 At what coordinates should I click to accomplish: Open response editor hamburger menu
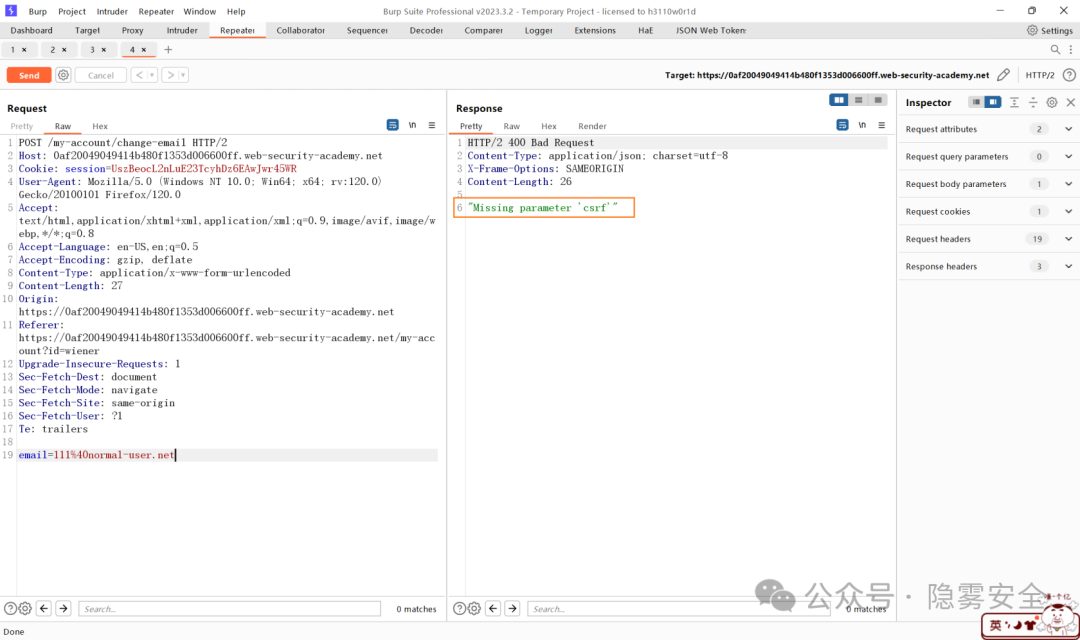(882, 125)
